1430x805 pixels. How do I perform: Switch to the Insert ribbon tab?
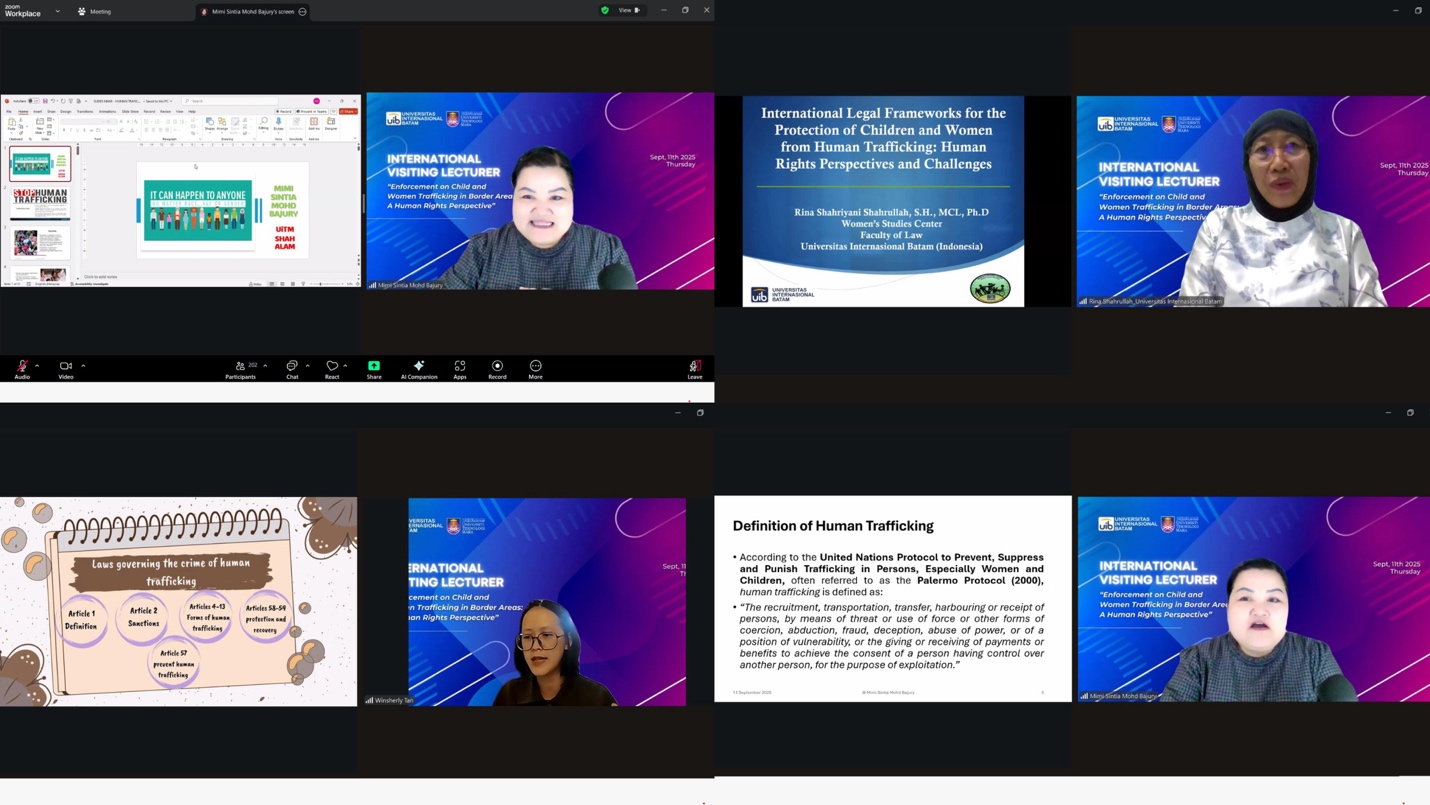pyautogui.click(x=38, y=111)
